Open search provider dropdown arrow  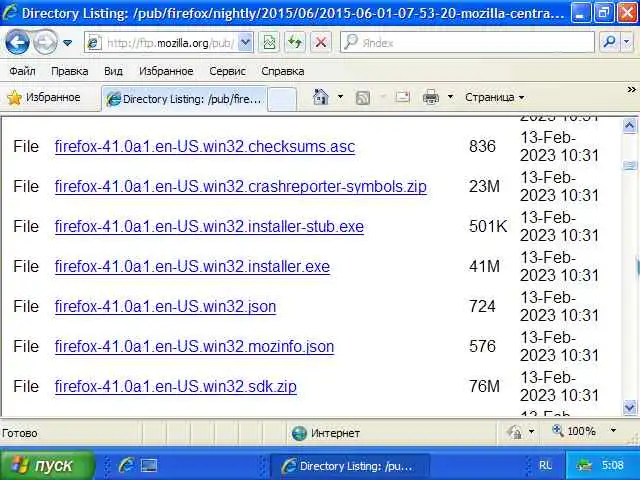(627, 42)
